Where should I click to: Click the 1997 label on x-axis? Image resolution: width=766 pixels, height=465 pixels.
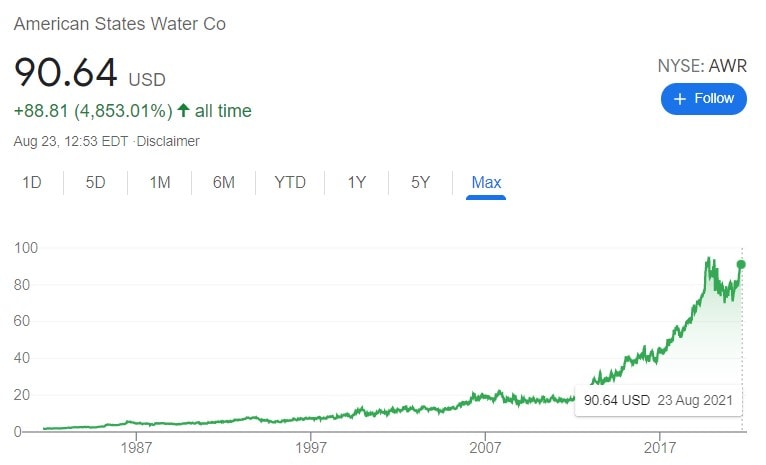[x=311, y=446]
